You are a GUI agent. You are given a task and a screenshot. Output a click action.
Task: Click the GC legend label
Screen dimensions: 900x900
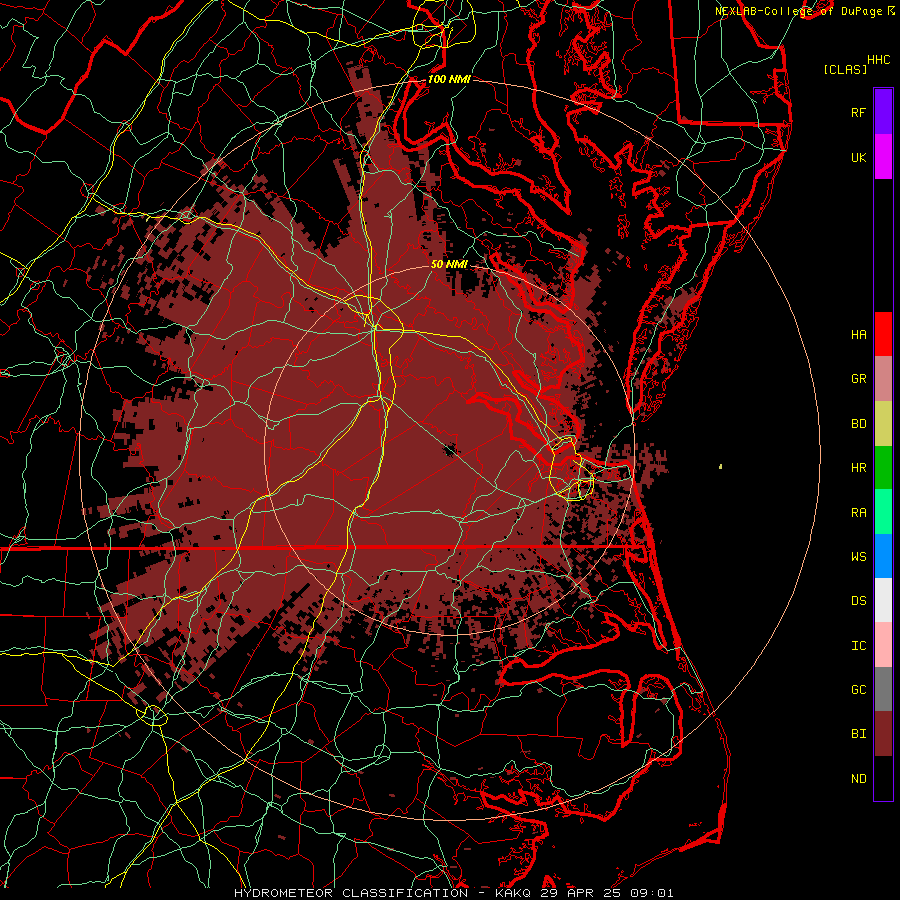click(858, 690)
